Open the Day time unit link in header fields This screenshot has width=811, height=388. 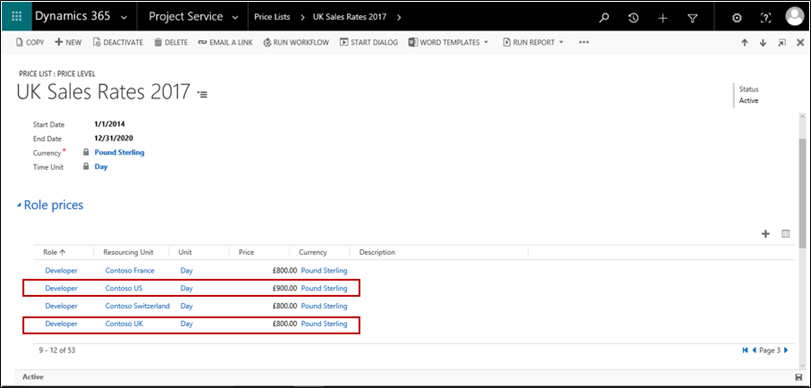tap(101, 167)
